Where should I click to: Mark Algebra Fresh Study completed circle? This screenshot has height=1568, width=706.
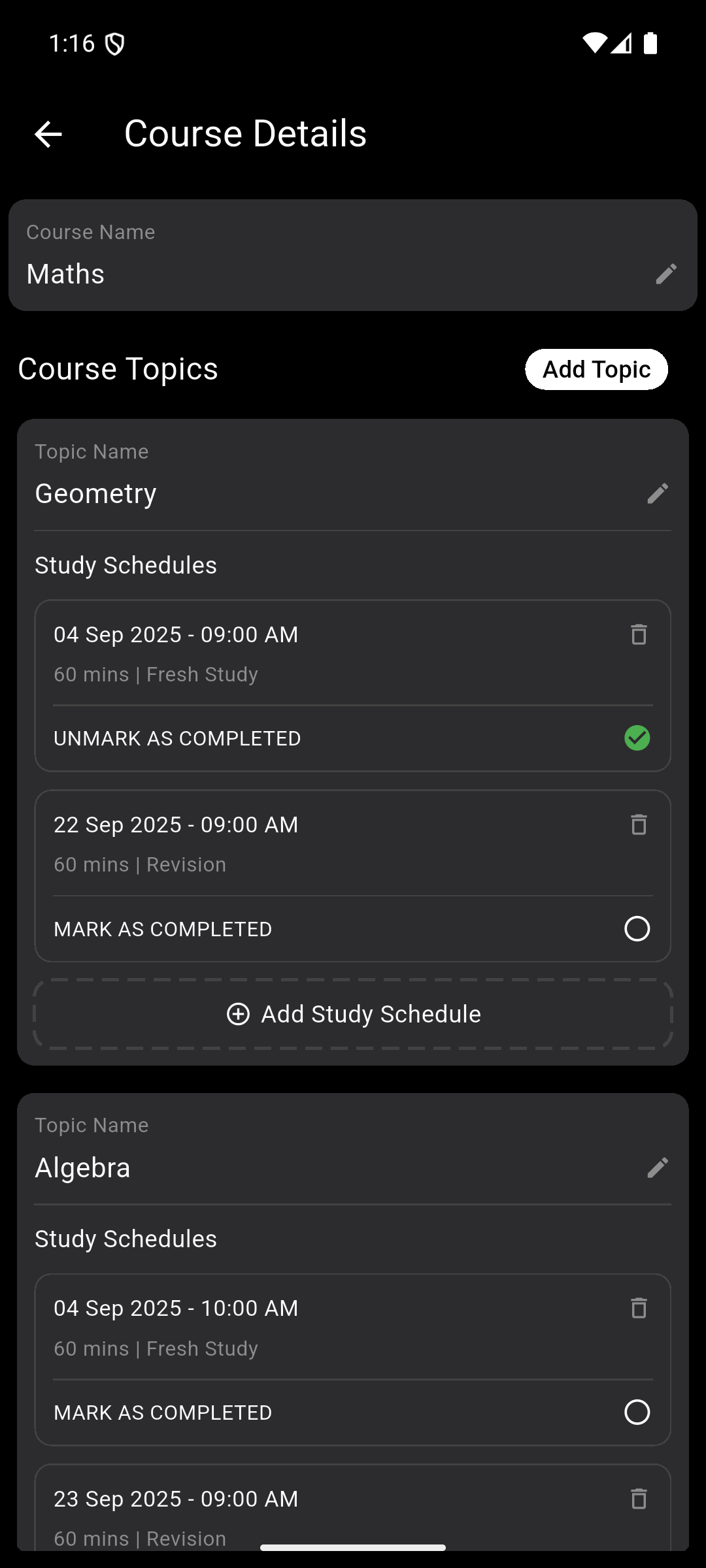click(x=637, y=1412)
